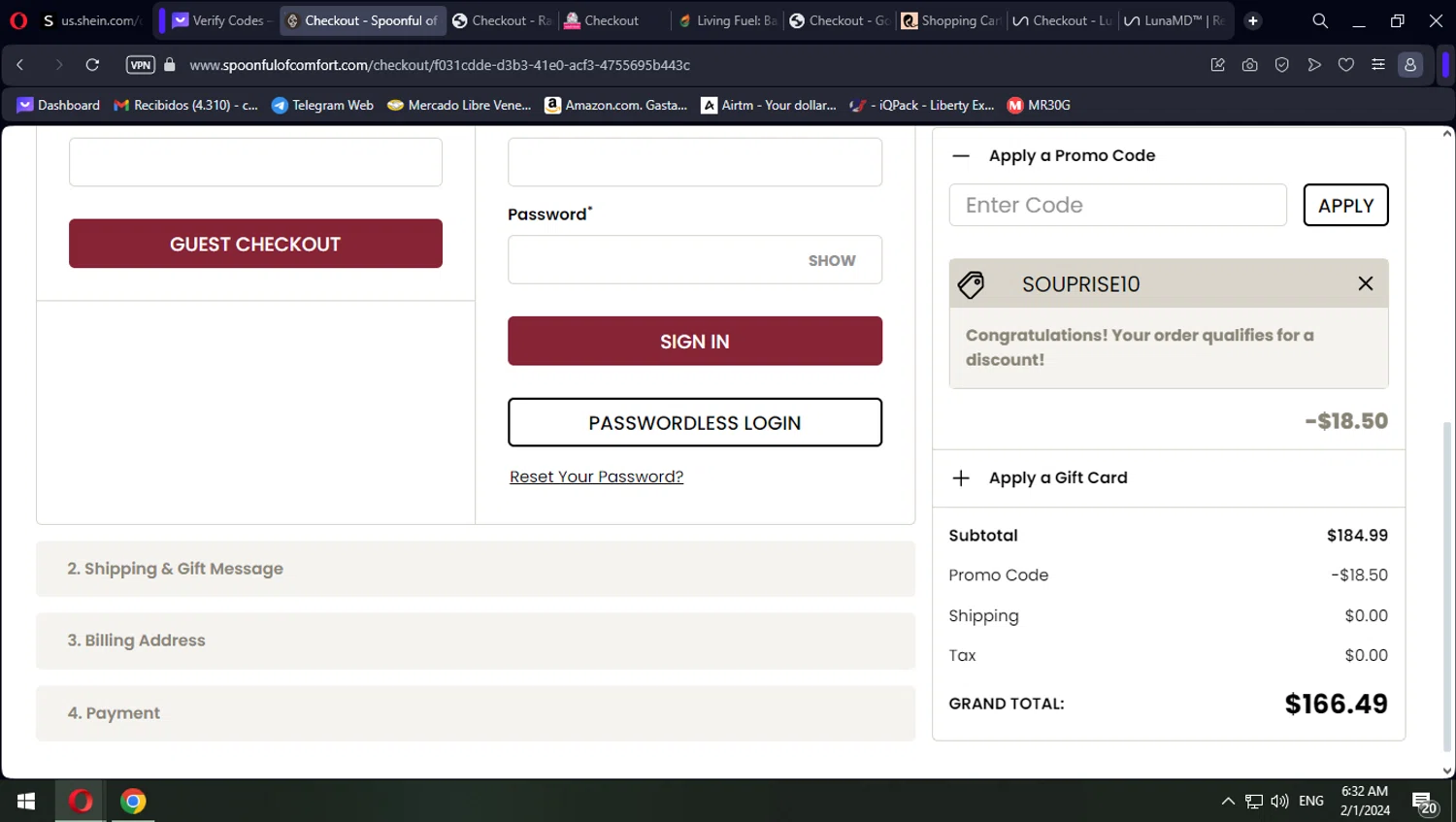Screen dimensions: 1456x822
Task: Click the $166.49 grand total amount
Action: point(1337,704)
